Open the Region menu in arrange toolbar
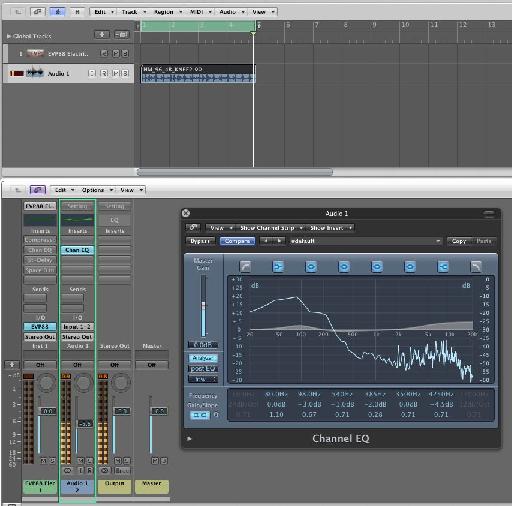 [168, 12]
